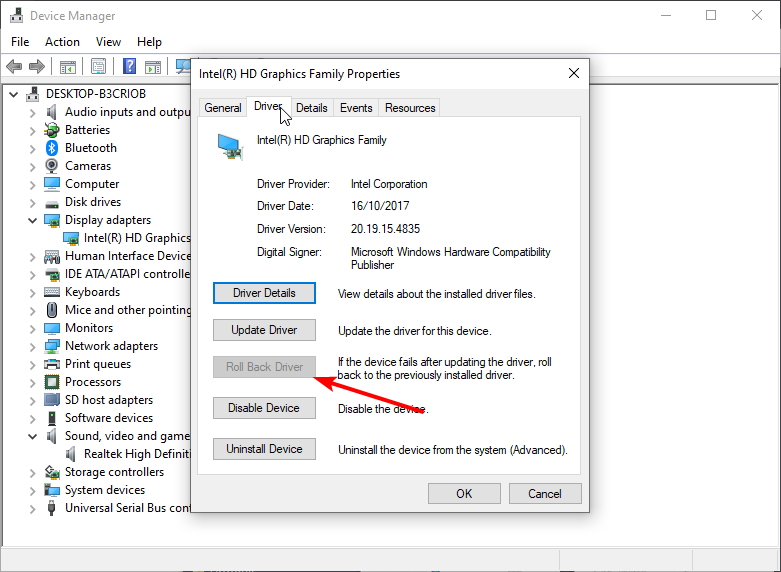Click the Bluetooth device icon
This screenshot has width=781, height=572.
click(x=52, y=148)
